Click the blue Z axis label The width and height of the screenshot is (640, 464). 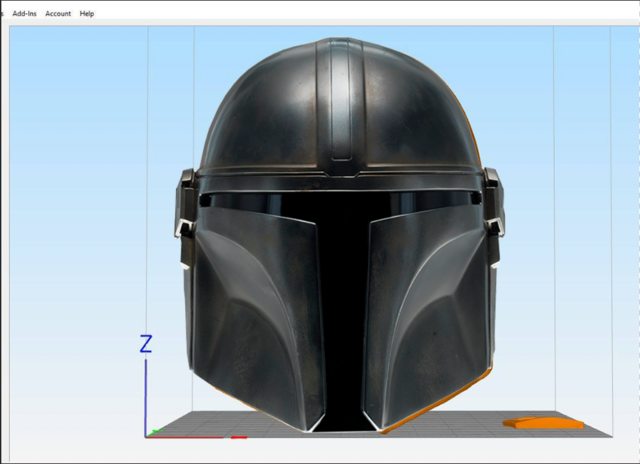[x=146, y=344]
